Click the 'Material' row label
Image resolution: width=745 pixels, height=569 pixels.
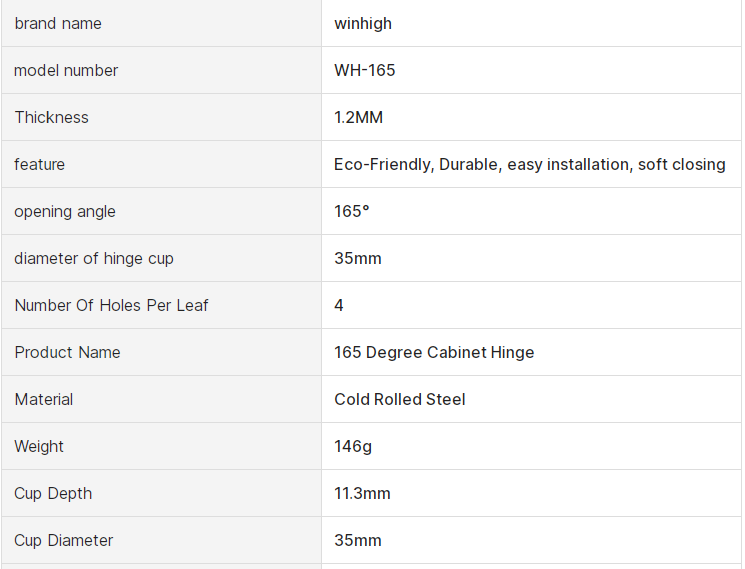(44, 399)
